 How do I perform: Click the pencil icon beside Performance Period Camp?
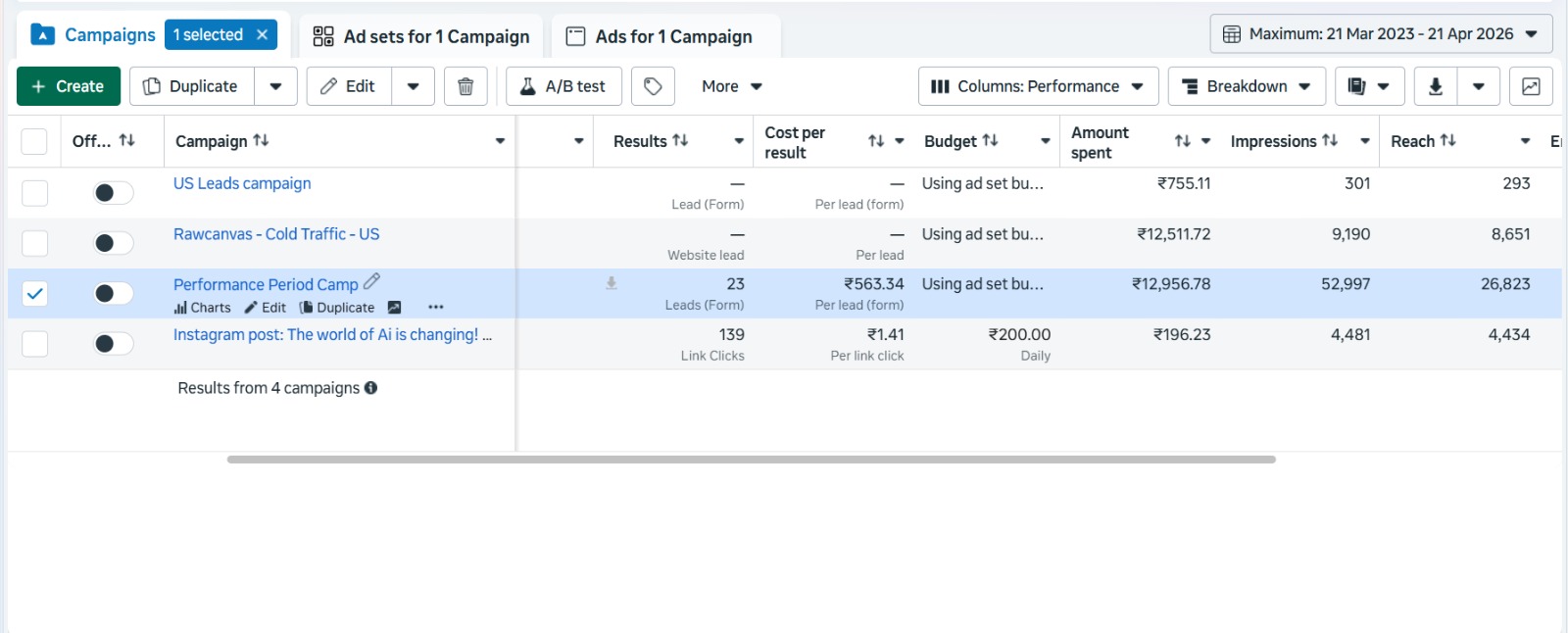[371, 282]
